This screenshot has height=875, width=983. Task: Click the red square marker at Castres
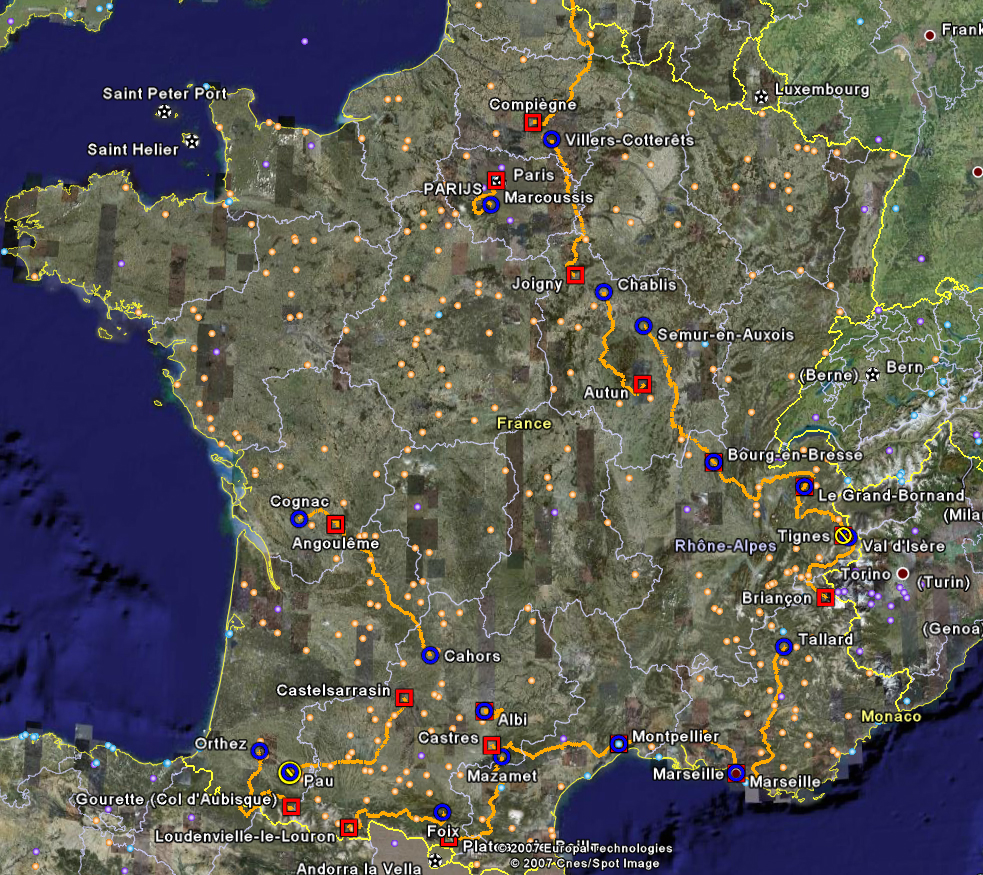point(492,745)
